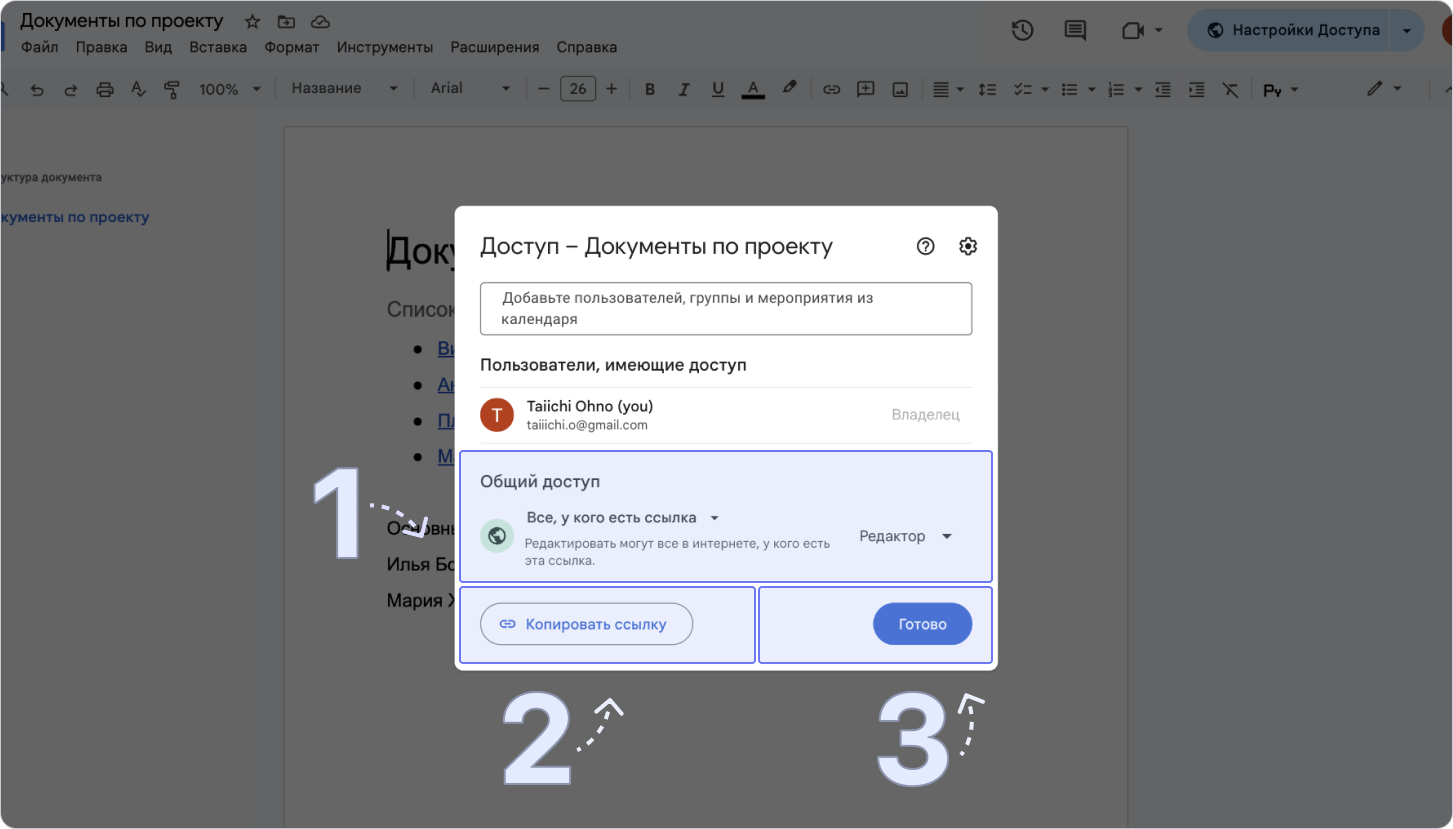Click the insert link icon in the toolbar

[831, 89]
